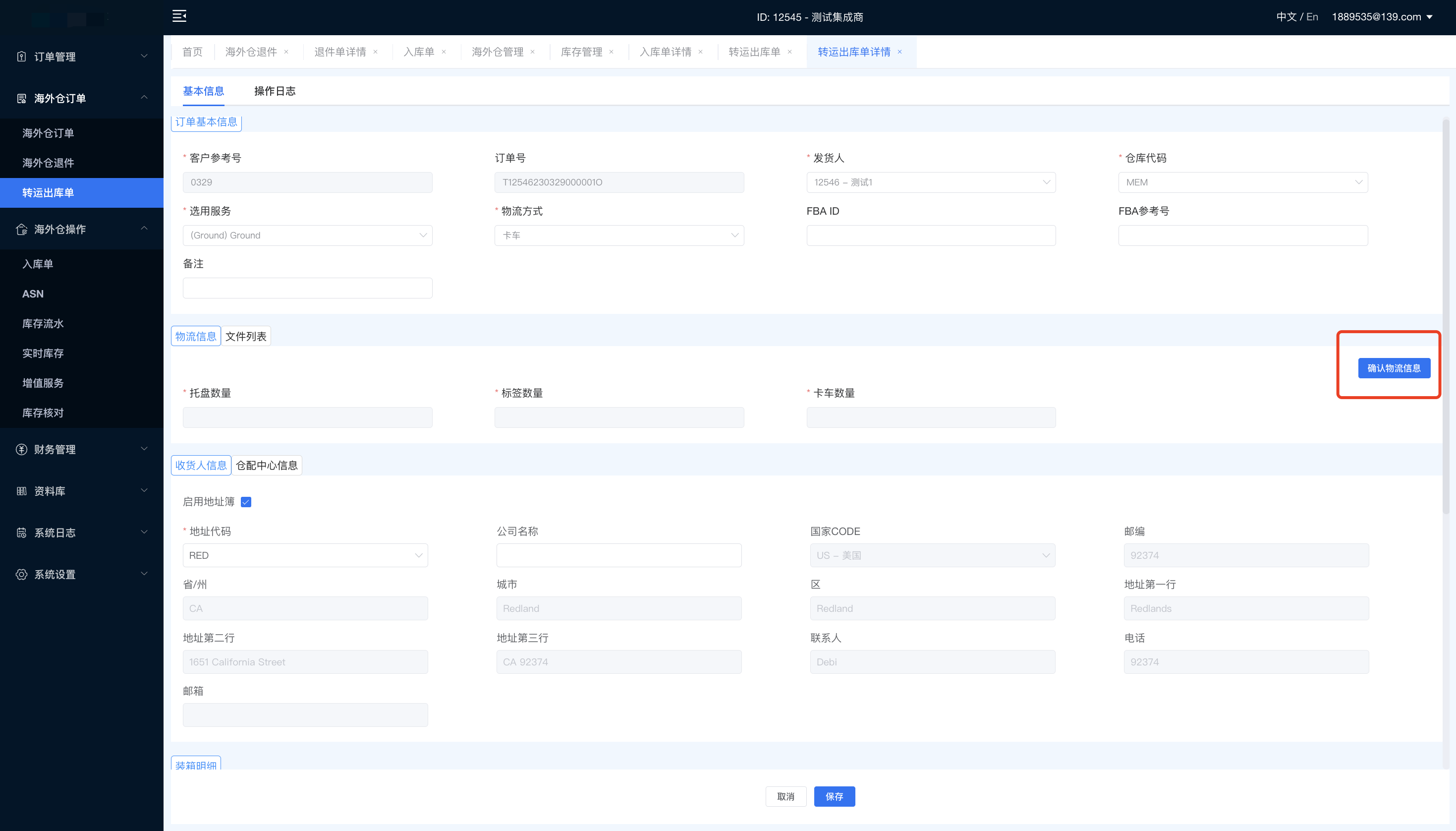Switch to the 首页 tab

(192, 52)
